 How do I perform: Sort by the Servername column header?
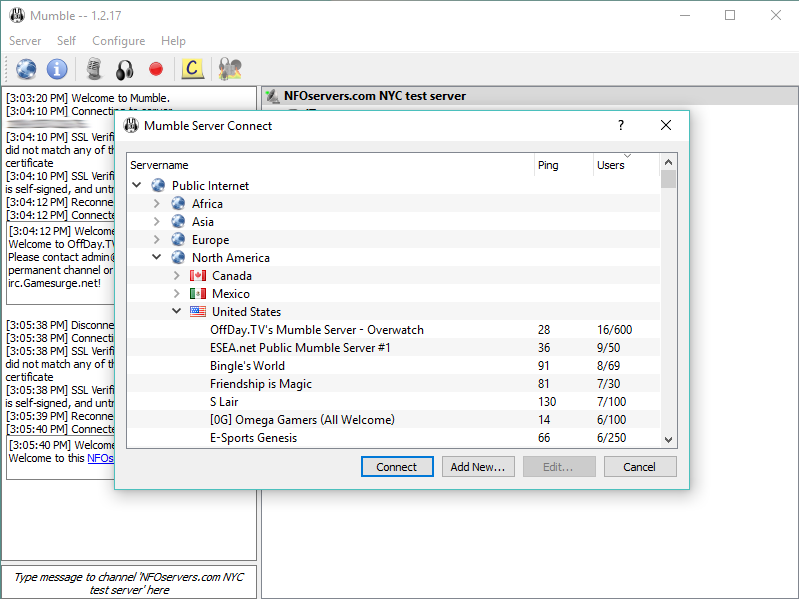click(330, 165)
